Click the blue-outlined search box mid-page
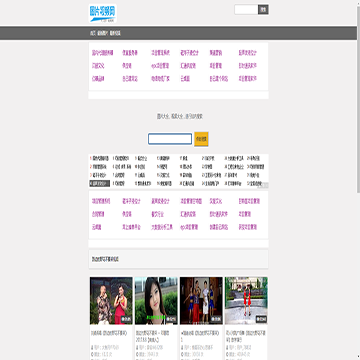This screenshot has width=360, height=360. pyautogui.click(x=170, y=139)
